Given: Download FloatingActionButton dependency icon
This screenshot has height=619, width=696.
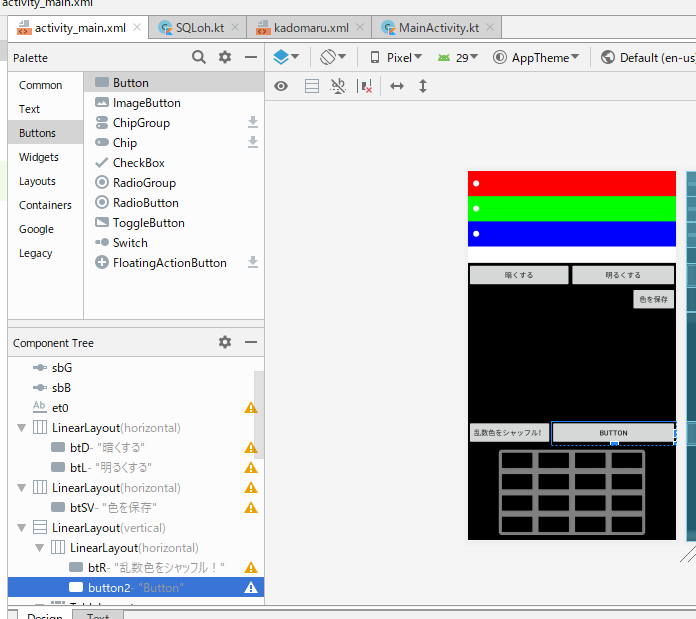Looking at the screenshot, I should 253,262.
